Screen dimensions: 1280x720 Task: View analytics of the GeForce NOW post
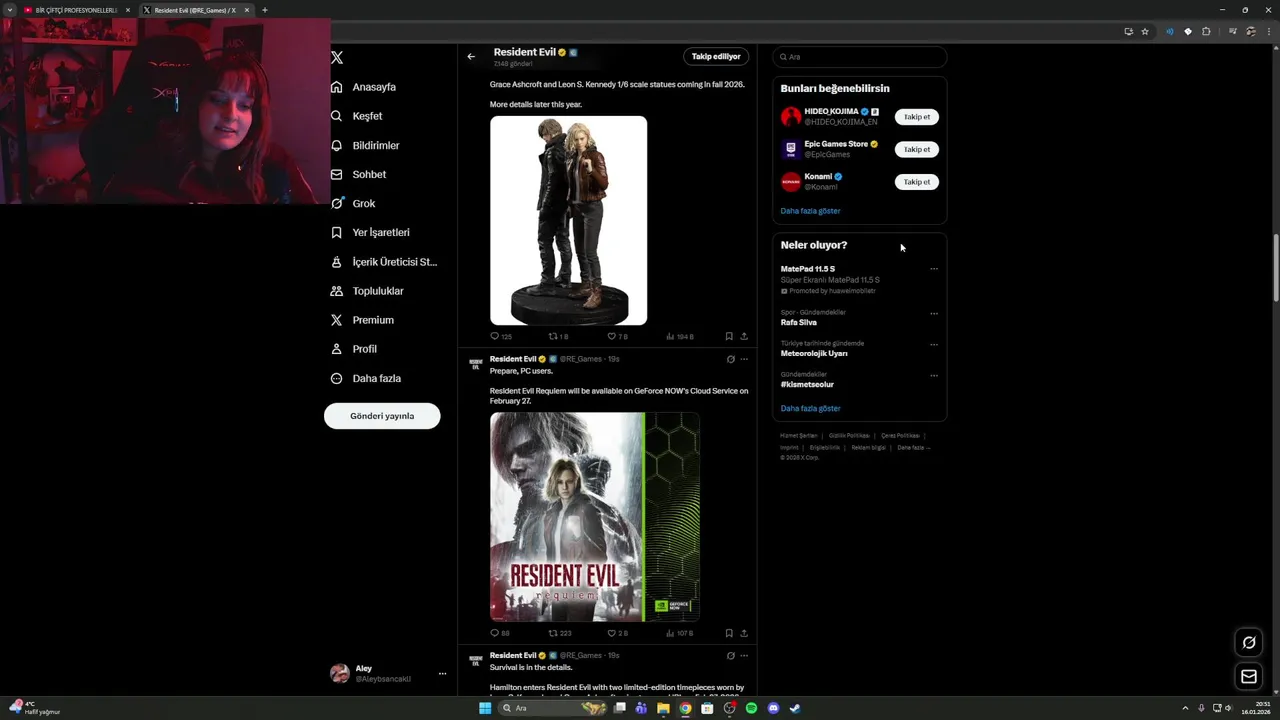[679, 633]
